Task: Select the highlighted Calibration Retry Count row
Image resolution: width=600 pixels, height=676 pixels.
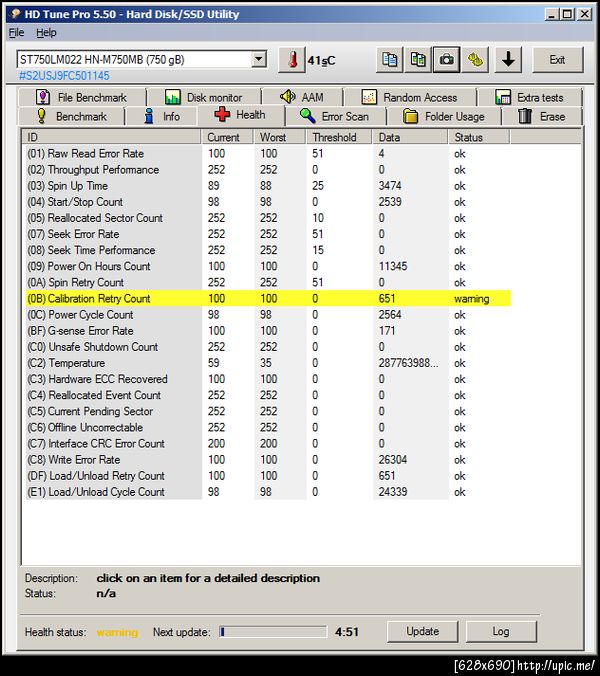Action: (268, 298)
